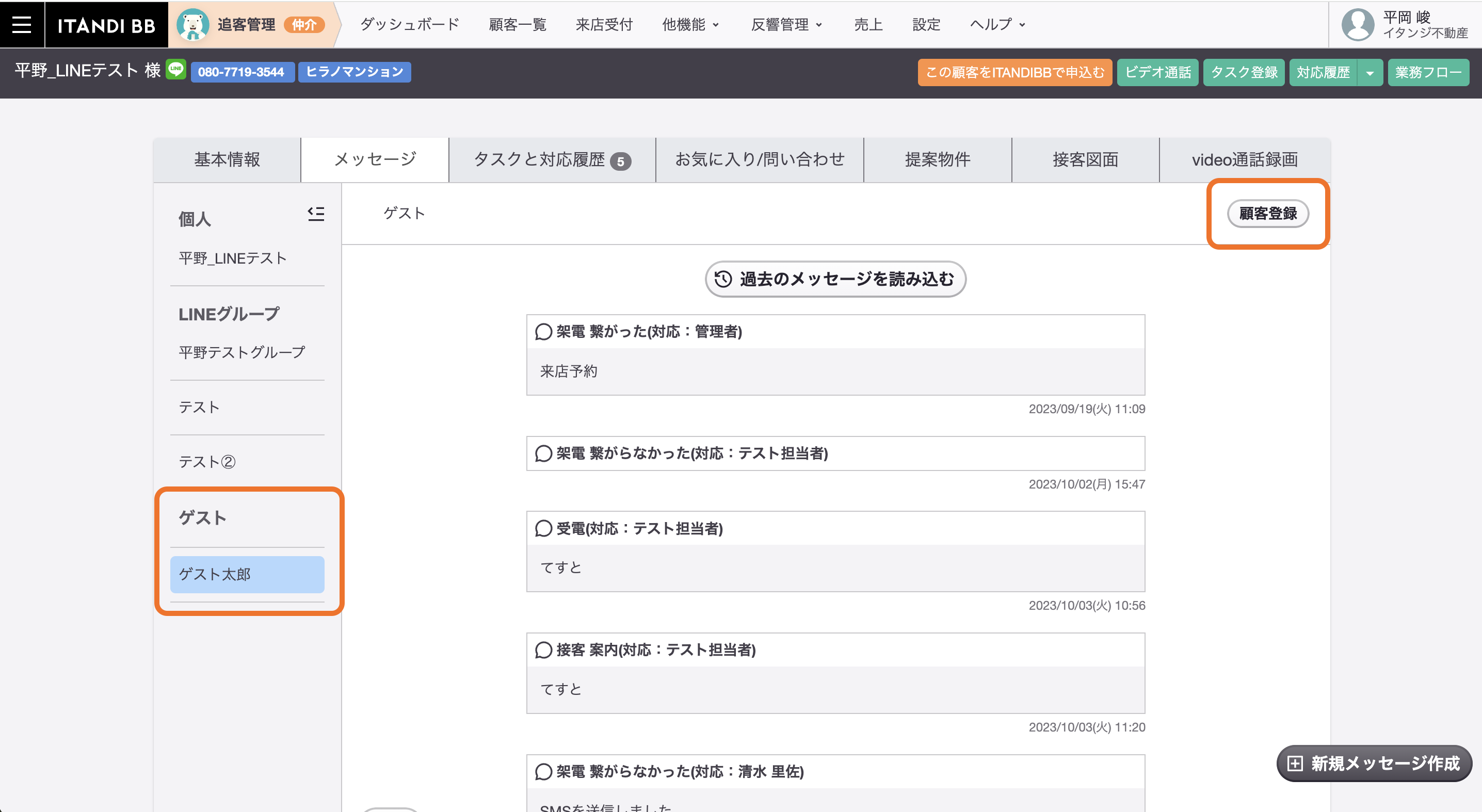Click the 5 count badge on タスクと対応履歴
This screenshot has width=1482, height=812.
click(620, 162)
